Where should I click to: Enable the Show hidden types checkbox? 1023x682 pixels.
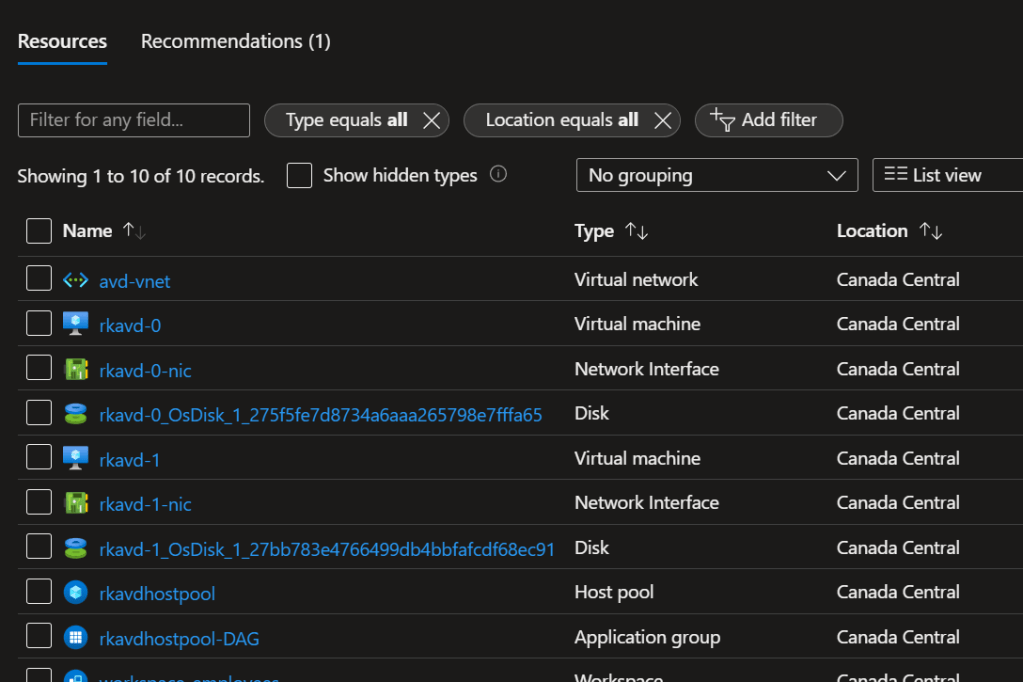pos(299,176)
